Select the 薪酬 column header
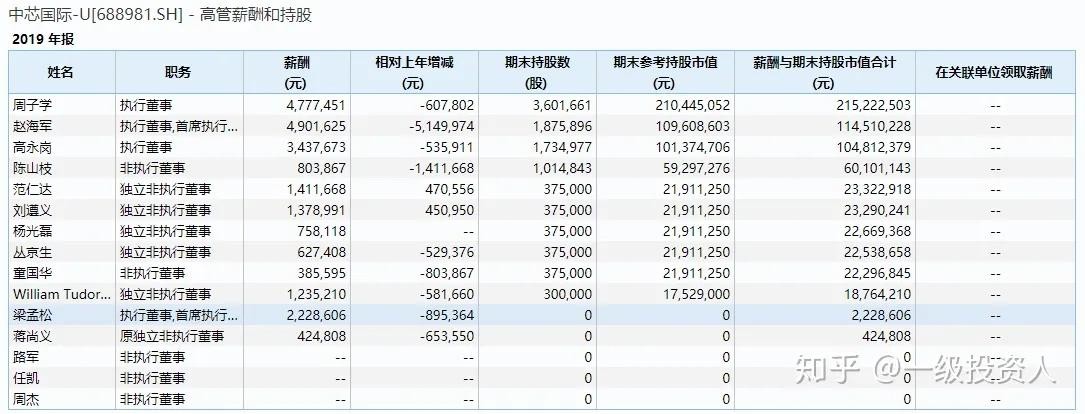Image resolution: width=1085 pixels, height=414 pixels. [297, 72]
